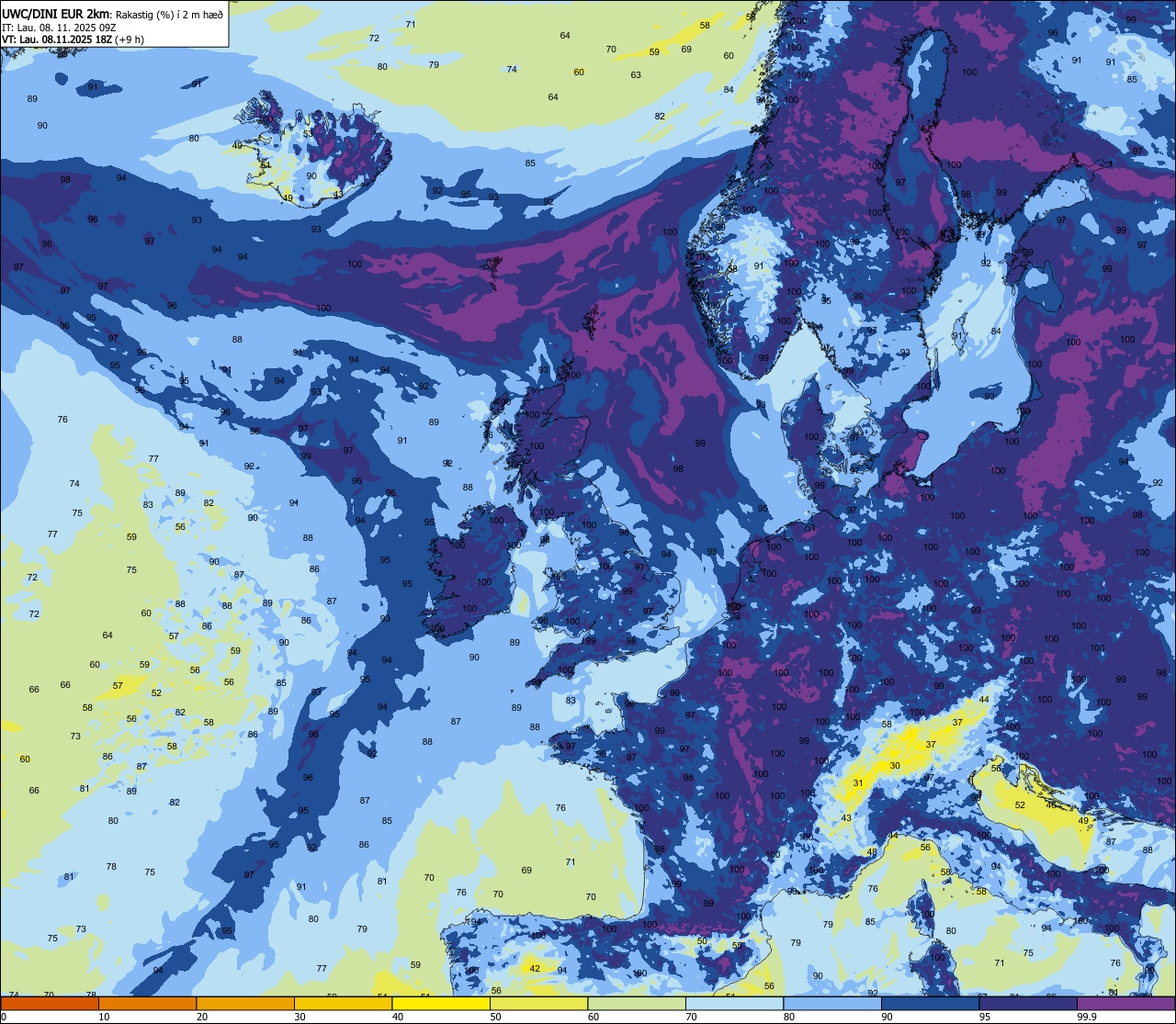
Task: Click the 70–80 pale blue legend swatch
Action: tap(735, 1003)
